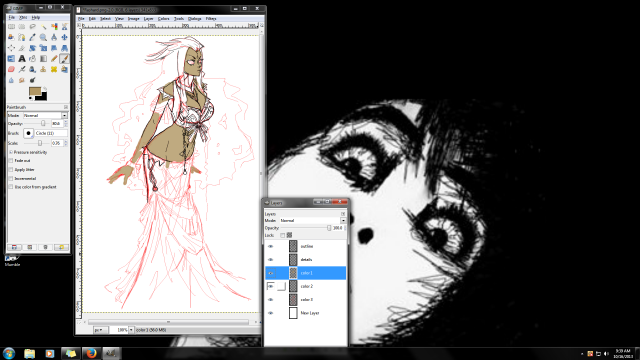Check the Apply Jitter option
This screenshot has height=360, width=640.
click(x=11, y=170)
